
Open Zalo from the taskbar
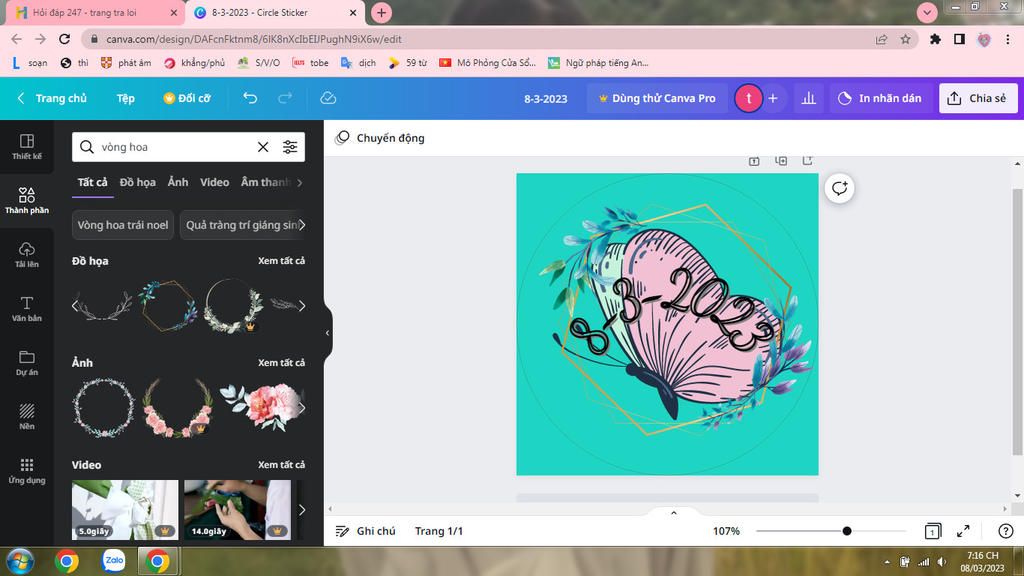coord(114,560)
